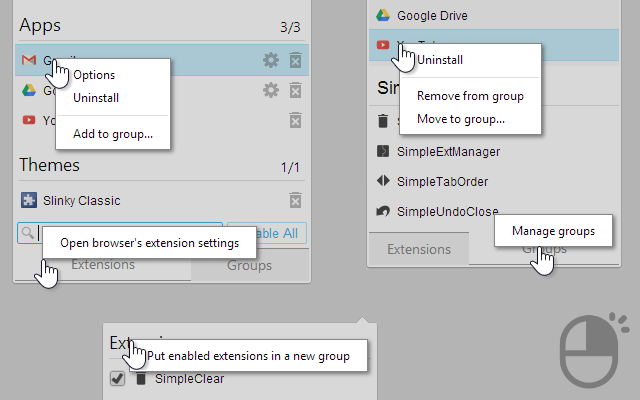
Task: Select 'Add to group...' menu entry
Action: coord(113,132)
